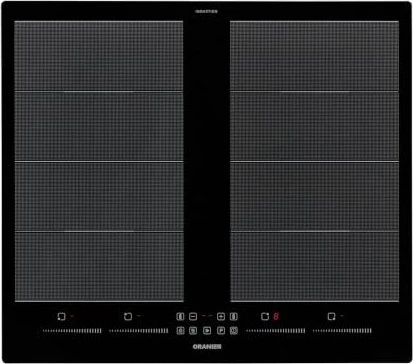Touch the bottom segment of the right cooking zone

point(315,267)
